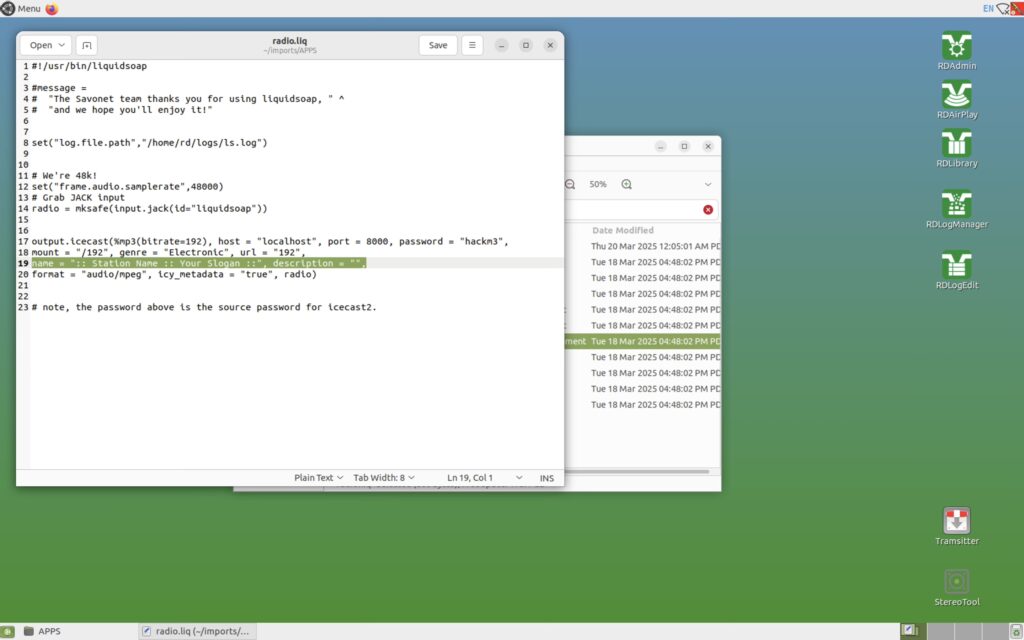Click the show desktop icon in bottom panel

pyautogui.click(x=7, y=632)
